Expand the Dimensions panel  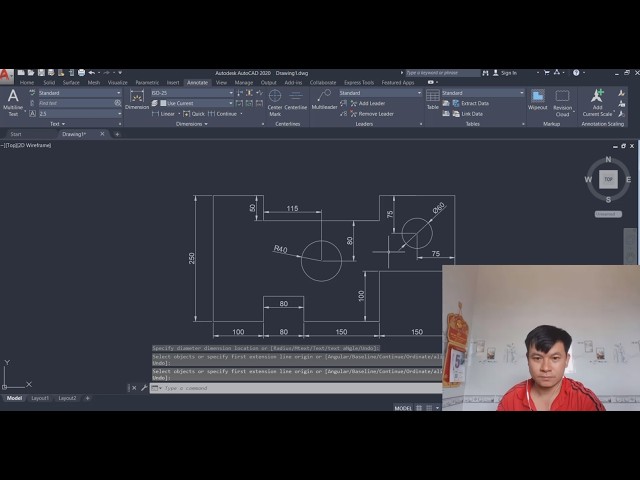tap(192, 124)
